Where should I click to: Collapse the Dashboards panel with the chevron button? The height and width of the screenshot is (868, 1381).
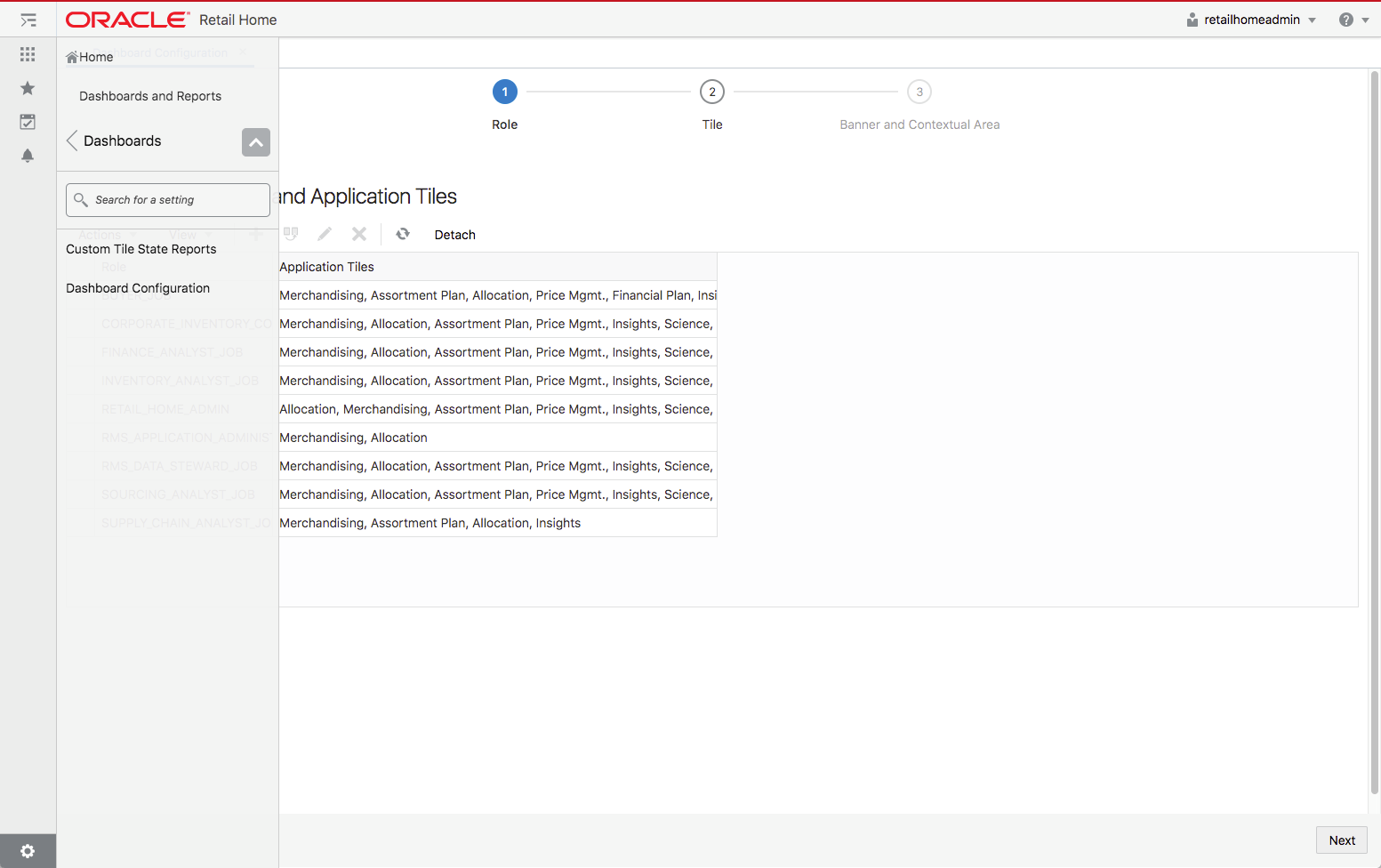(x=256, y=142)
